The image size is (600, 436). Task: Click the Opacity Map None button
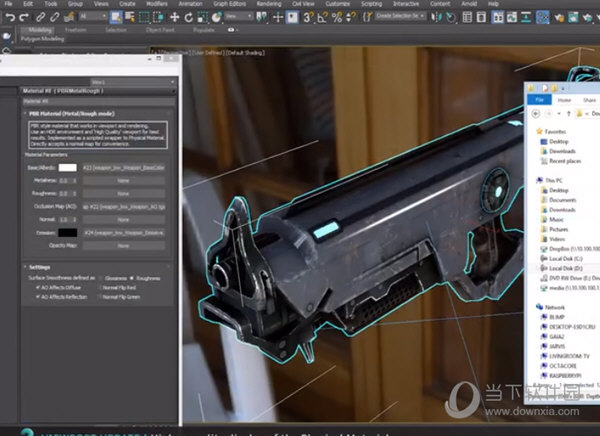coord(123,246)
